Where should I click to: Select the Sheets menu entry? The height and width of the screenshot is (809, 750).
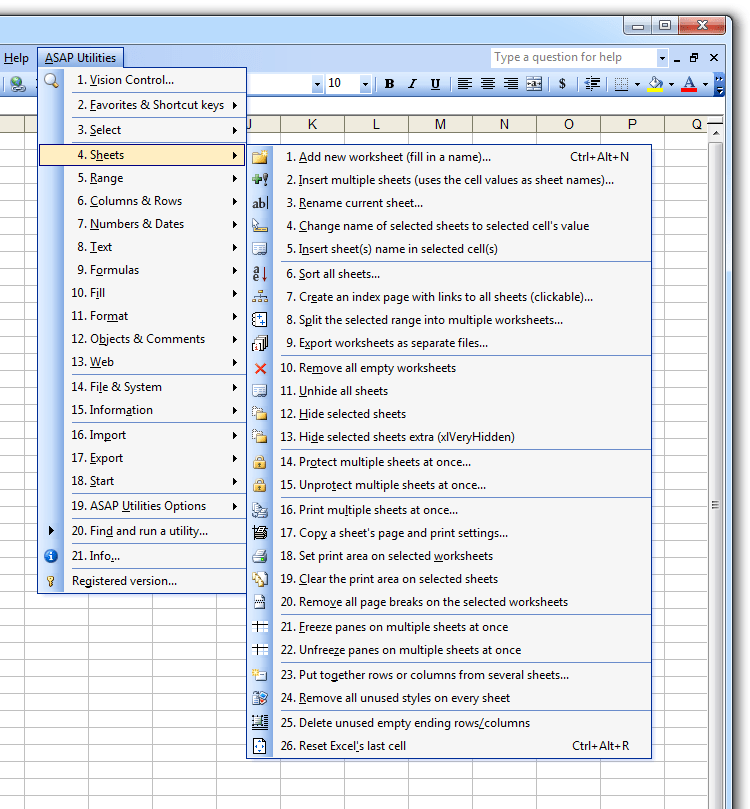(142, 155)
